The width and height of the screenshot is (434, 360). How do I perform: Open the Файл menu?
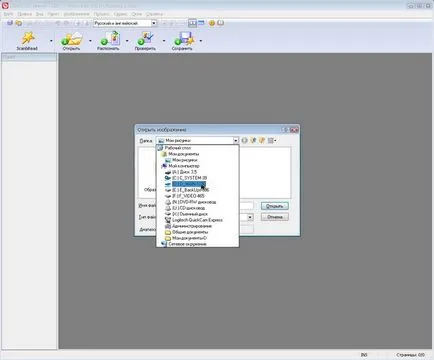point(8,14)
